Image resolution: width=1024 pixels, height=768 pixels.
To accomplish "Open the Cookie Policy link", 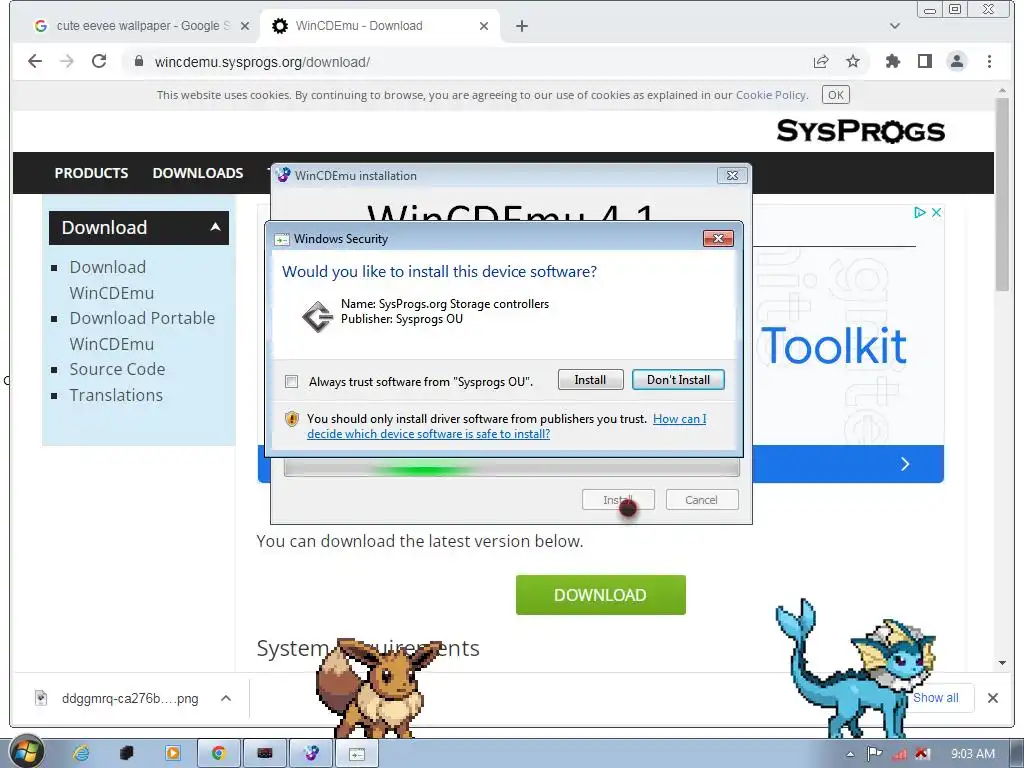I will point(771,95).
